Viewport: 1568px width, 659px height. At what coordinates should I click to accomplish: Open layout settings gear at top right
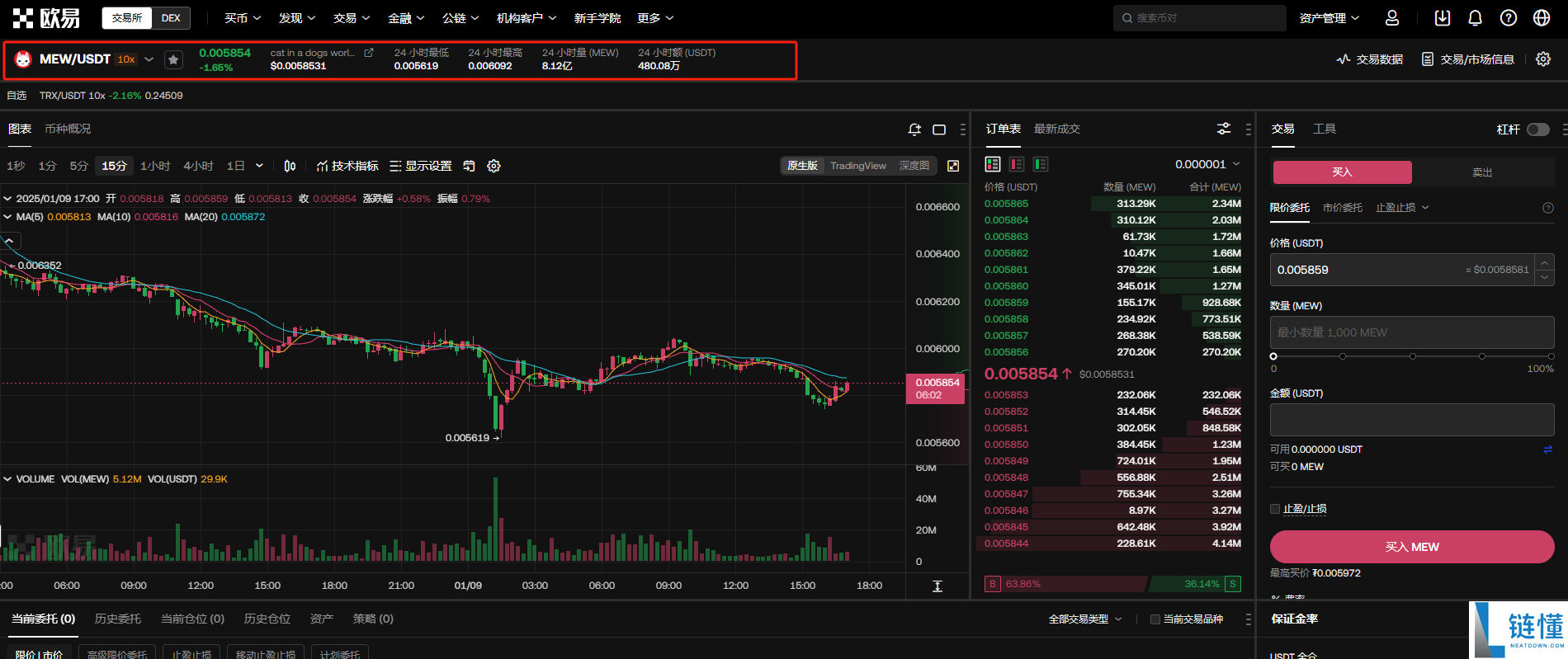tap(1543, 59)
